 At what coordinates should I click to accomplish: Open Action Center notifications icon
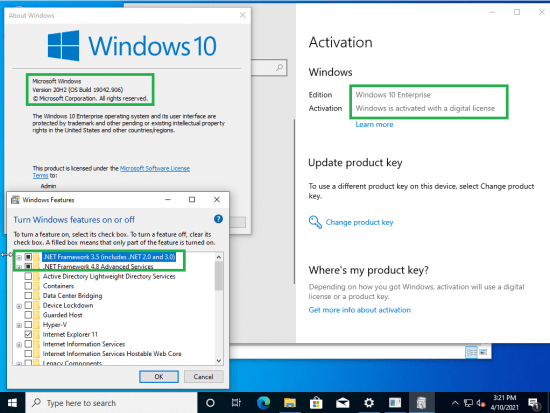(534, 404)
